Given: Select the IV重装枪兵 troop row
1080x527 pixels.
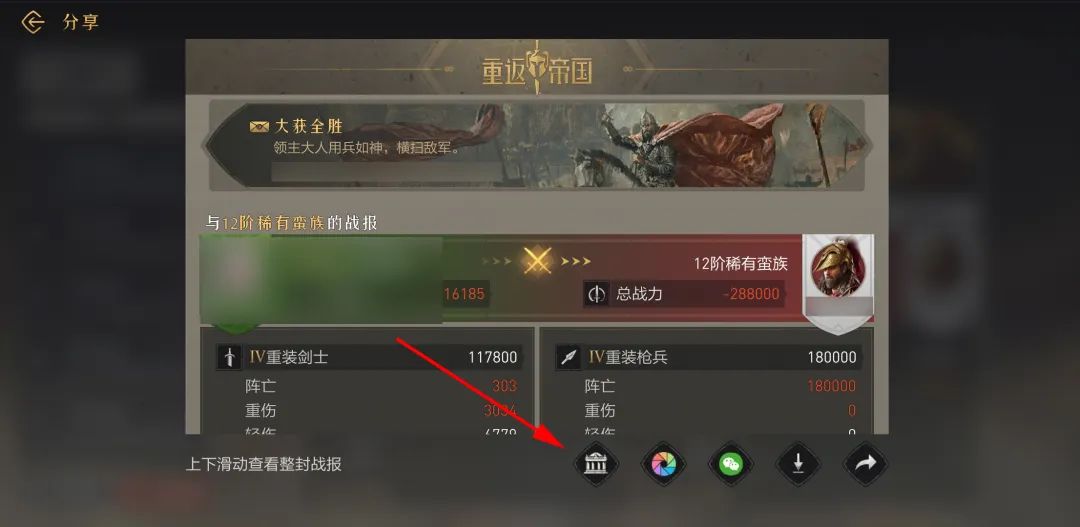Looking at the screenshot, I should pos(707,357).
